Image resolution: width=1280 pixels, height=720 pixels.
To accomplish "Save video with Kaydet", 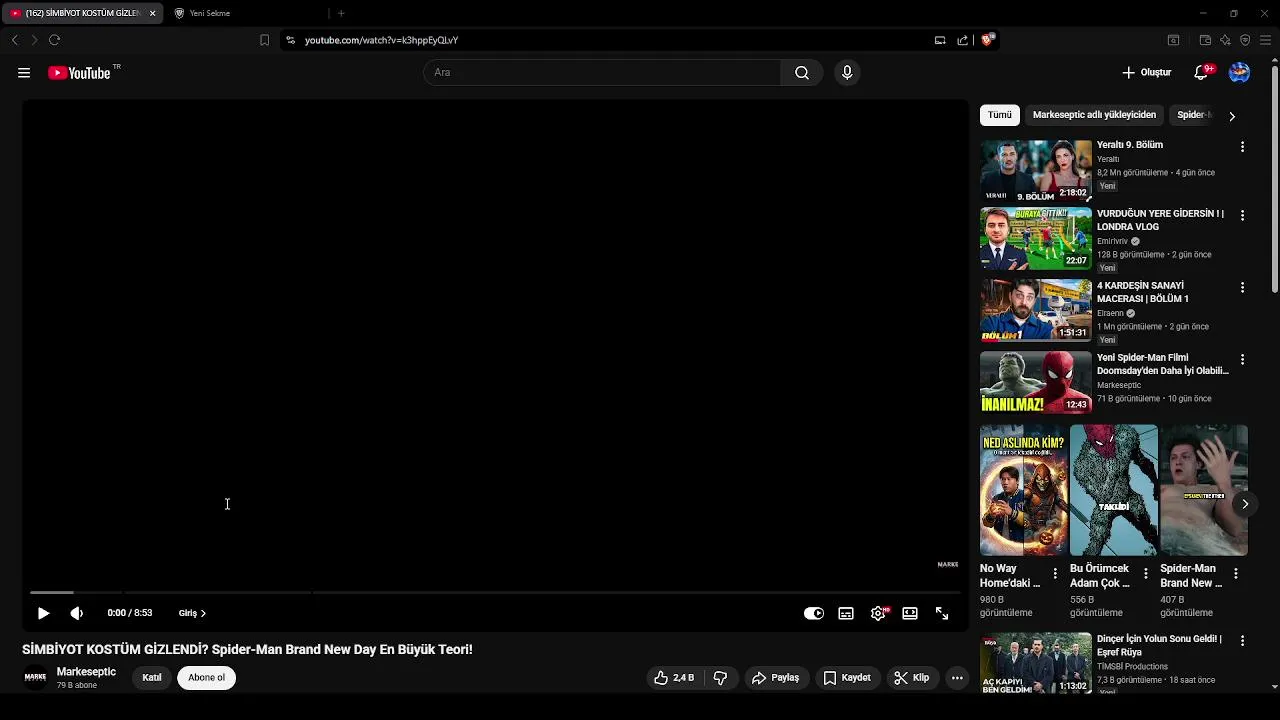I will click(x=846, y=678).
